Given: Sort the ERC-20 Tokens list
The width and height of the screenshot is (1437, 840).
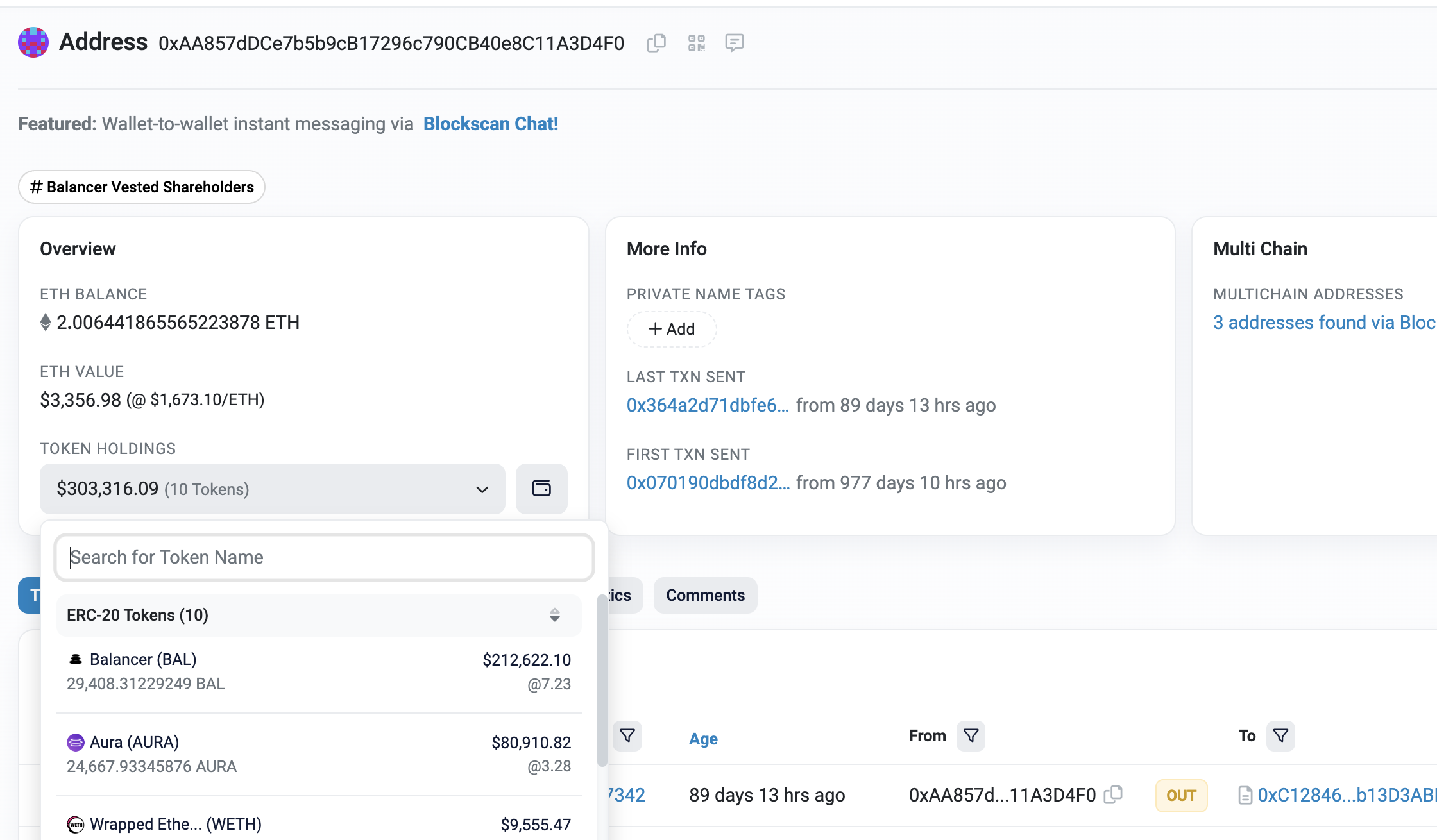Looking at the screenshot, I should point(554,615).
